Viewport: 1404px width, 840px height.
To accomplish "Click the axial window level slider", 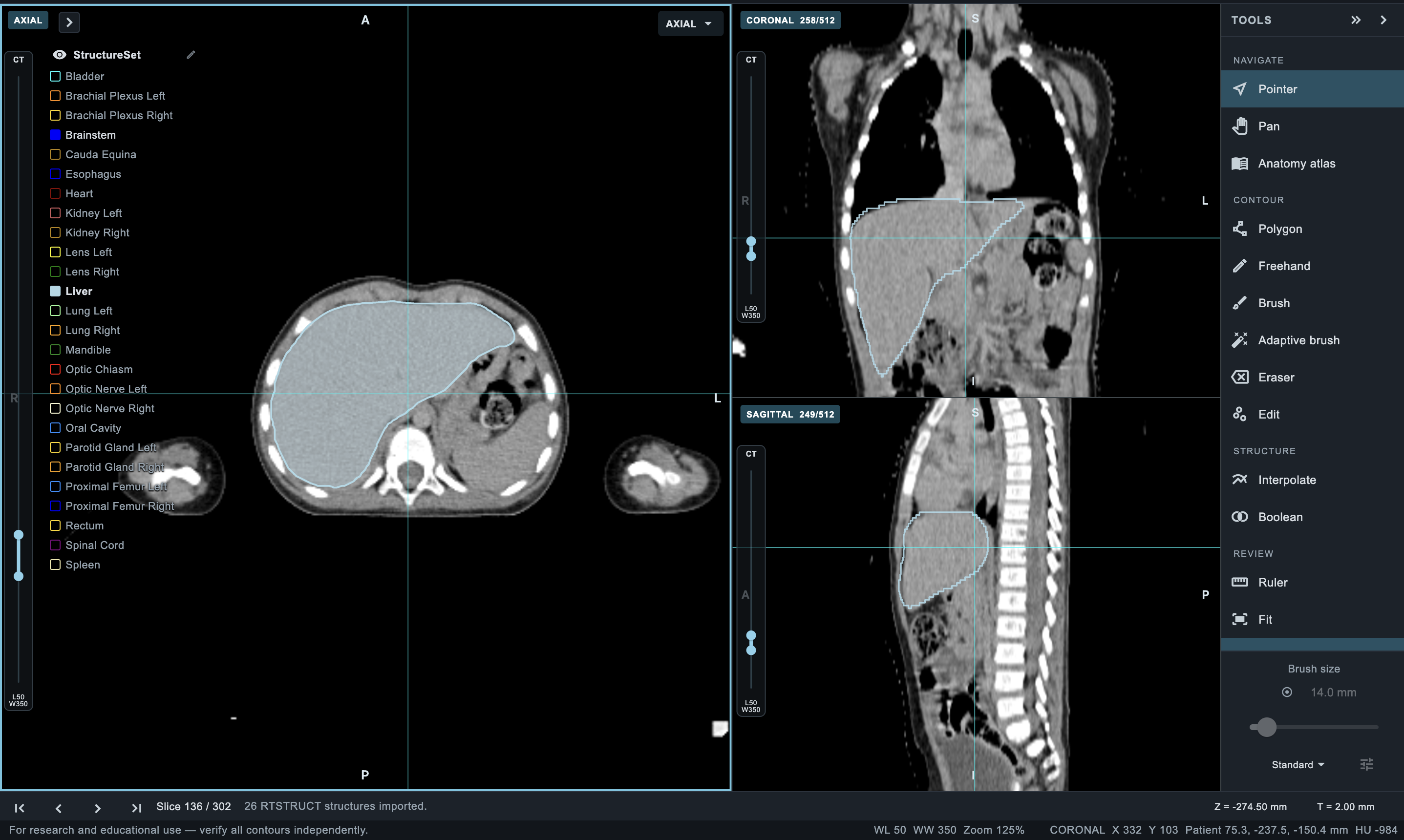I will click(x=19, y=555).
